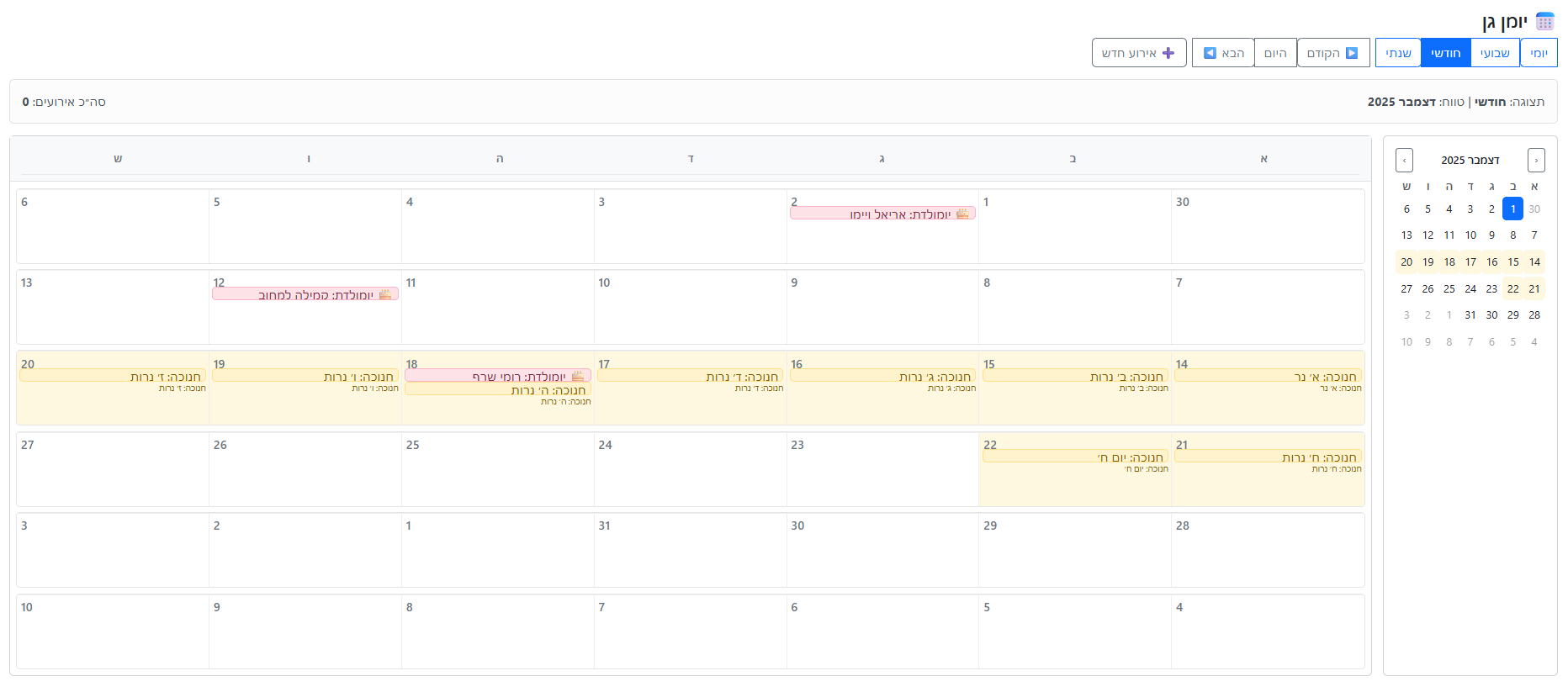Click the cake icon on אריאל ויימן's birthday event
The width and height of the screenshot is (1568, 692).
point(962,214)
